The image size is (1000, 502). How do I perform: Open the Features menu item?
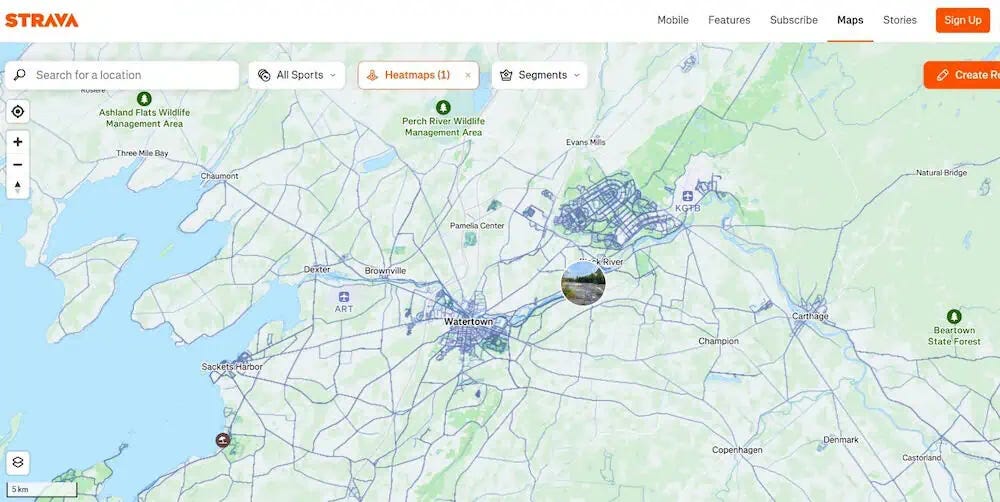(729, 20)
